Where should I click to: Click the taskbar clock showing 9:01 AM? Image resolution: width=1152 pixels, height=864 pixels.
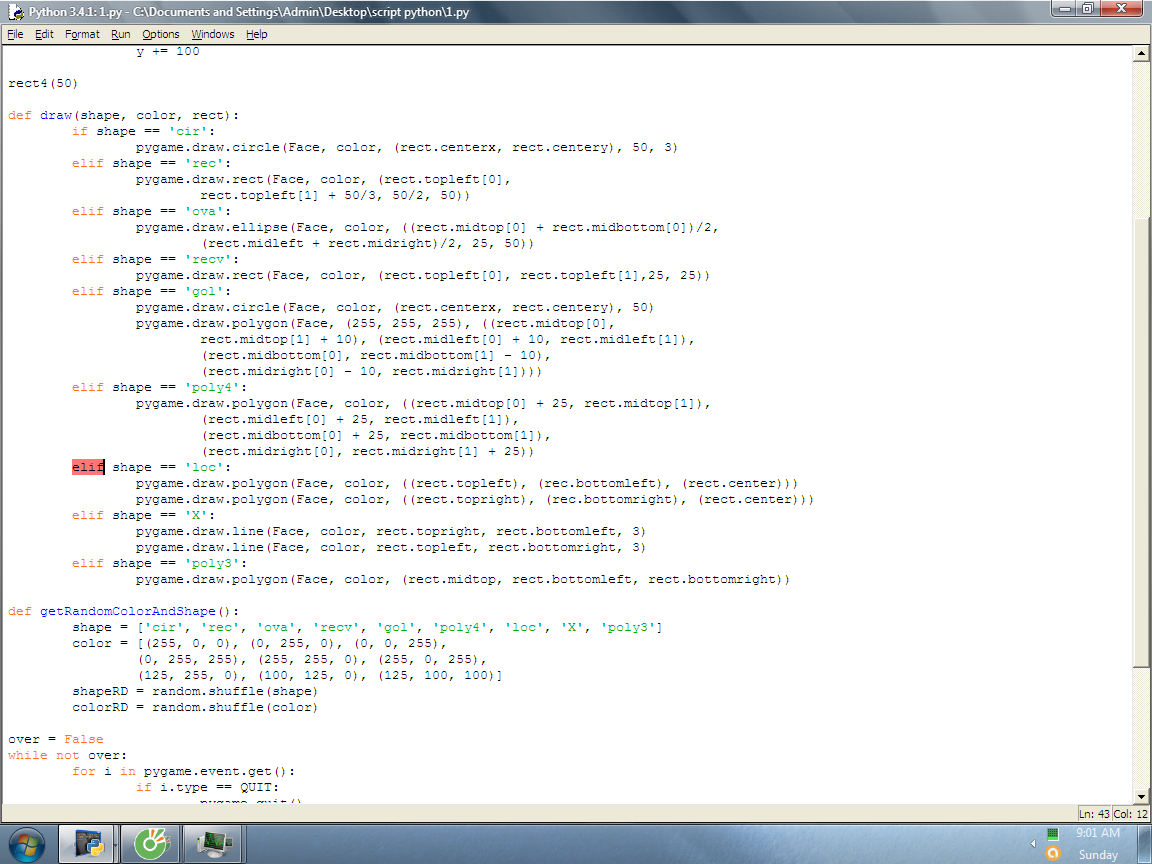pyautogui.click(x=1097, y=833)
